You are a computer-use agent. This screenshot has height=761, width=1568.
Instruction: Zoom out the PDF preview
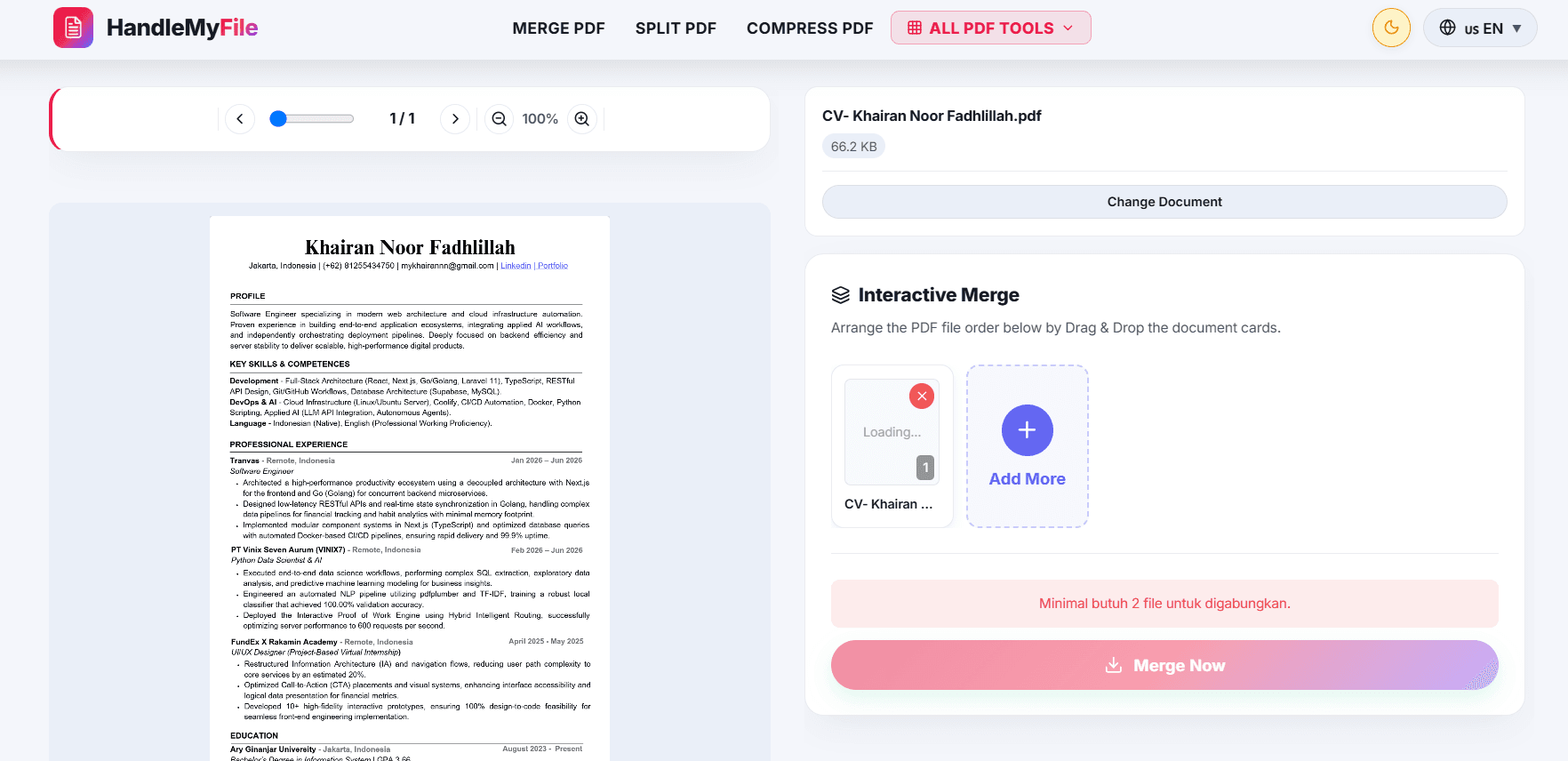tap(500, 118)
